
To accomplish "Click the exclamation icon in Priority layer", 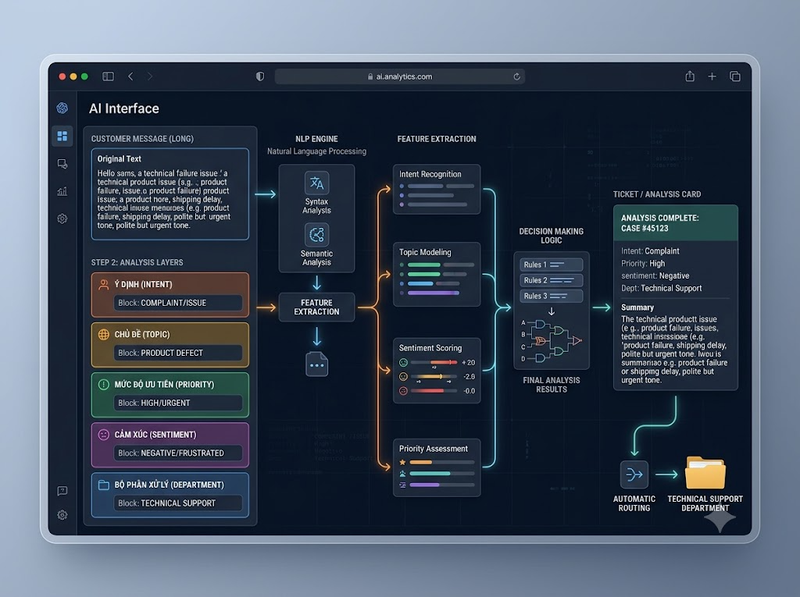I will point(104,384).
